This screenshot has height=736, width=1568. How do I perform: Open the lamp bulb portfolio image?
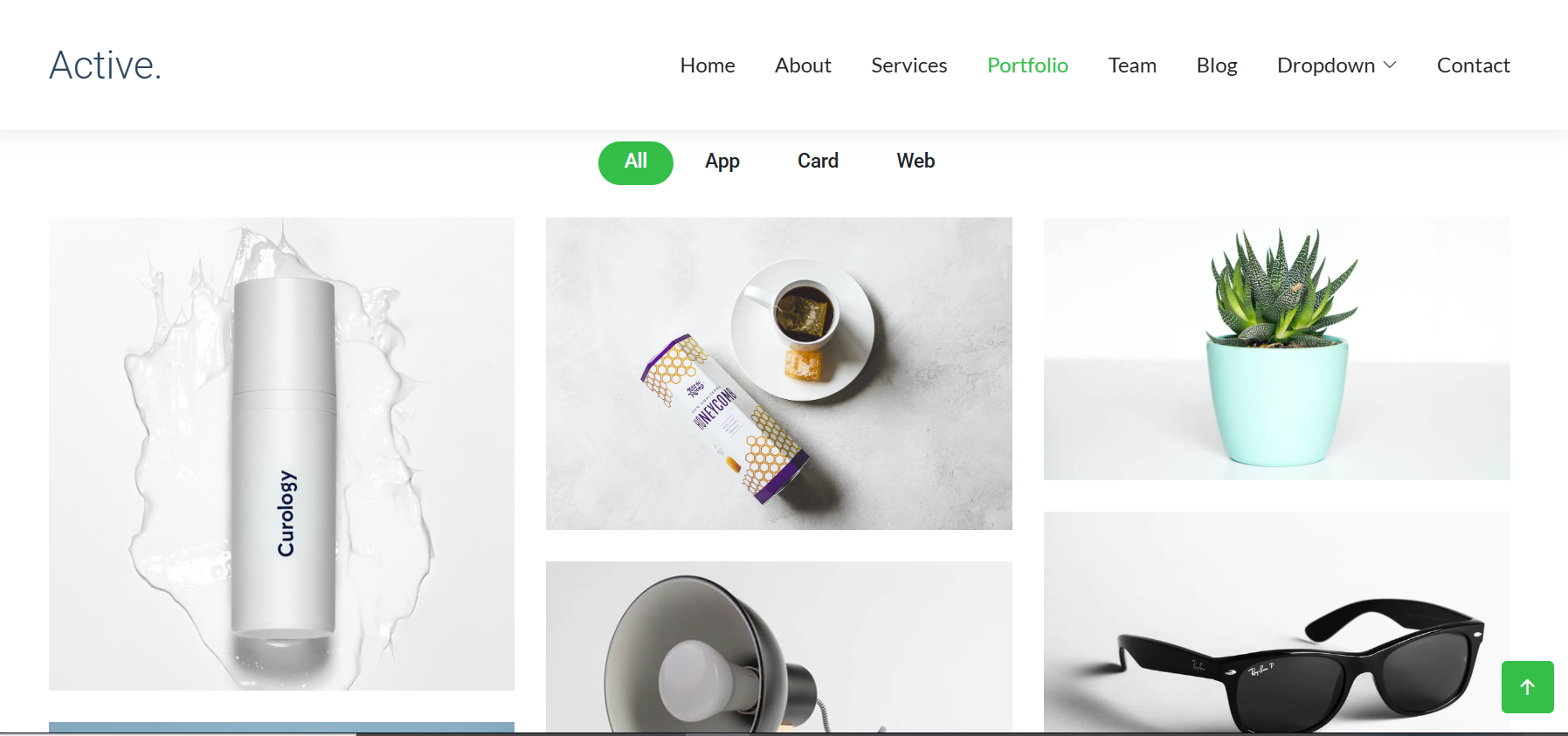coord(779,647)
